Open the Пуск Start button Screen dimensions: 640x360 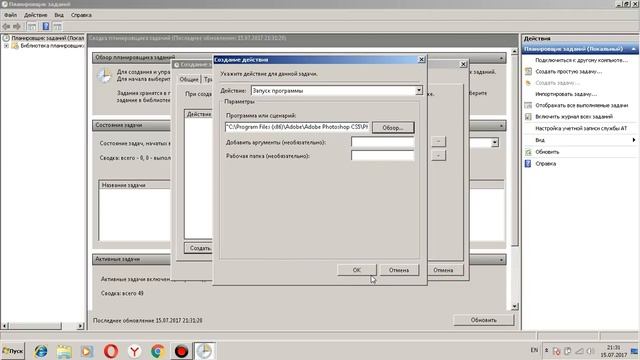[13, 351]
